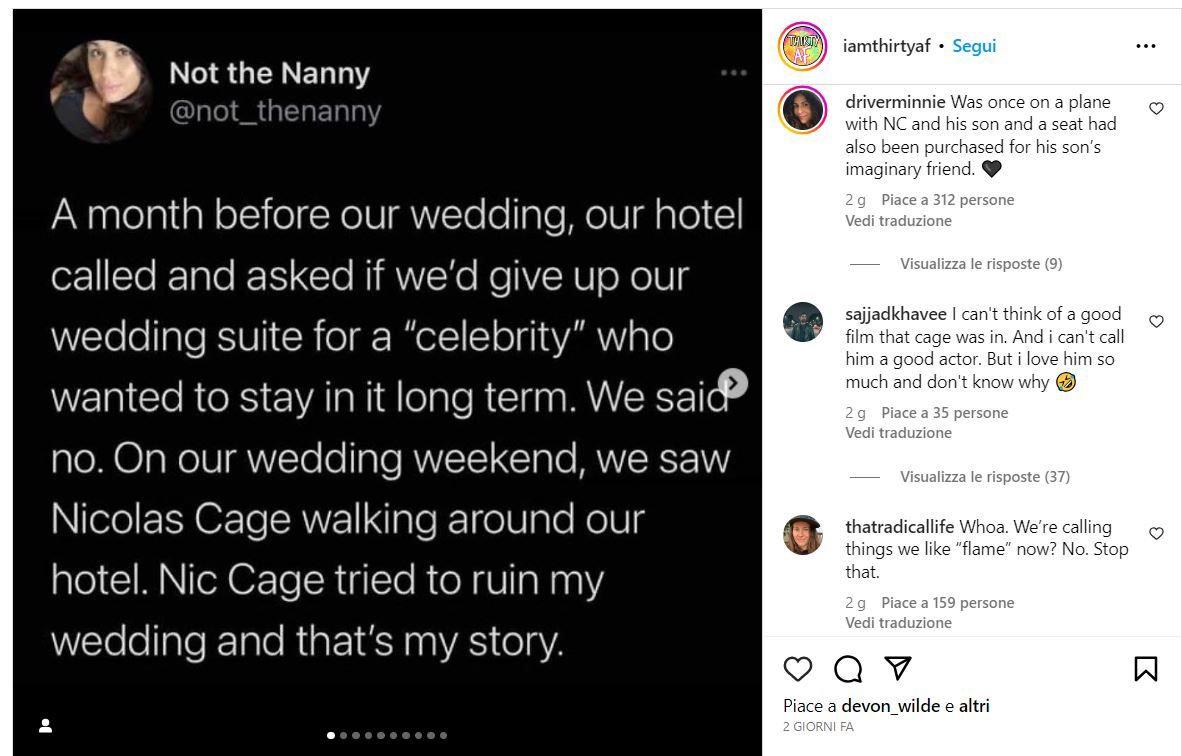This screenshot has width=1182, height=756.
Task: Open devon_wilde profile from likes
Action: pos(890,706)
